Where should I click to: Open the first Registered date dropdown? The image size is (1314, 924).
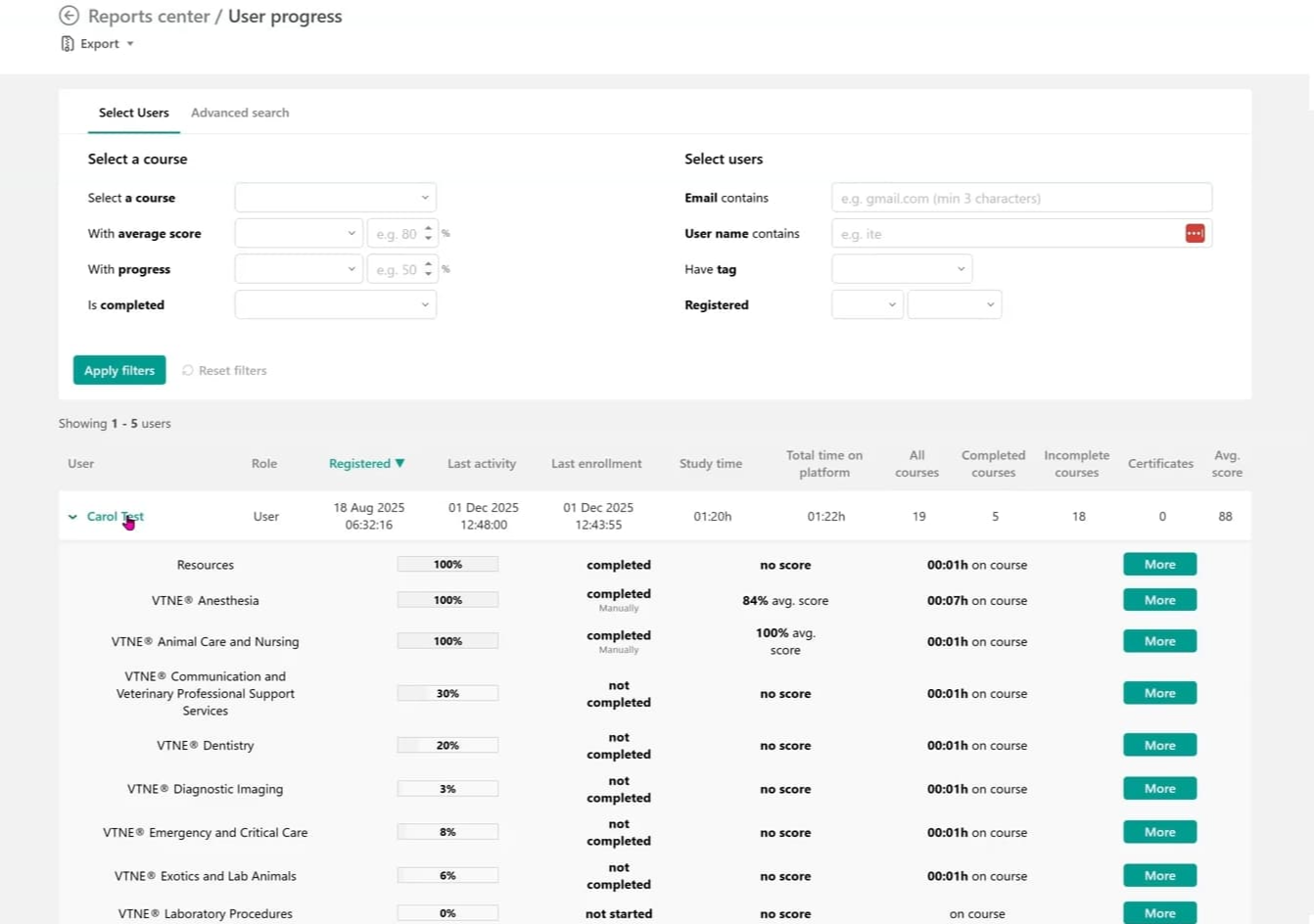[867, 304]
